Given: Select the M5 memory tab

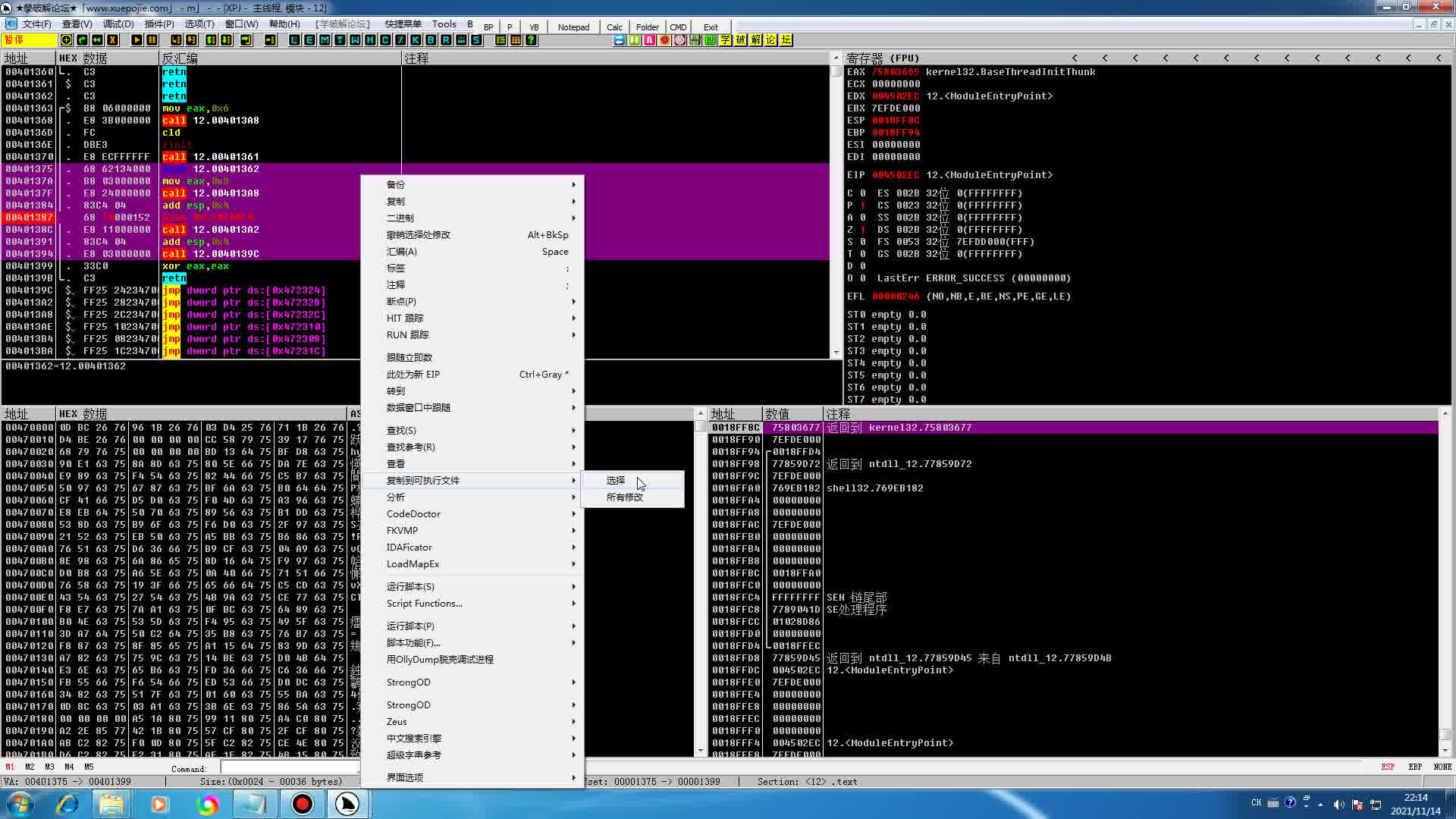Looking at the screenshot, I should coord(89,767).
